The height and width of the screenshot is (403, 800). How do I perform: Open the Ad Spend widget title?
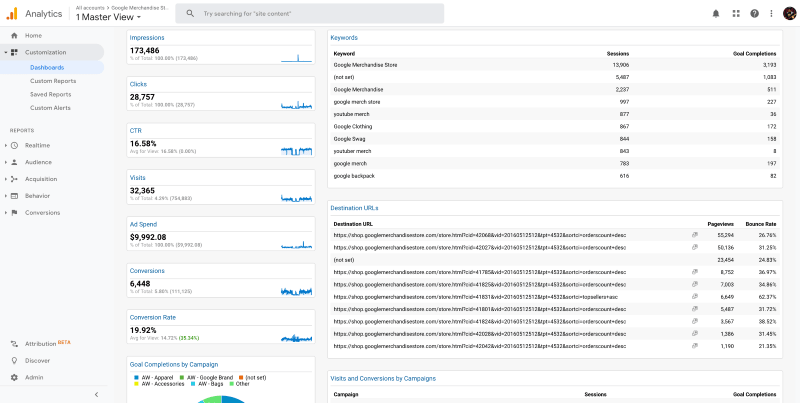point(143,224)
